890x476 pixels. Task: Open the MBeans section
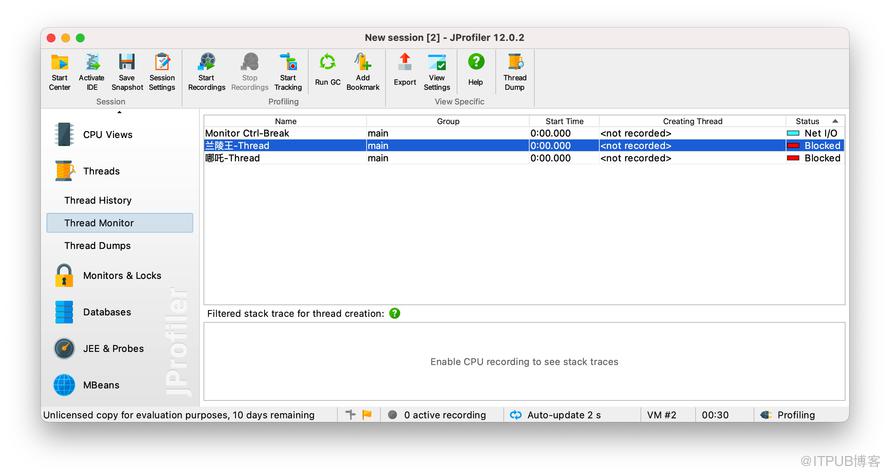(86, 385)
